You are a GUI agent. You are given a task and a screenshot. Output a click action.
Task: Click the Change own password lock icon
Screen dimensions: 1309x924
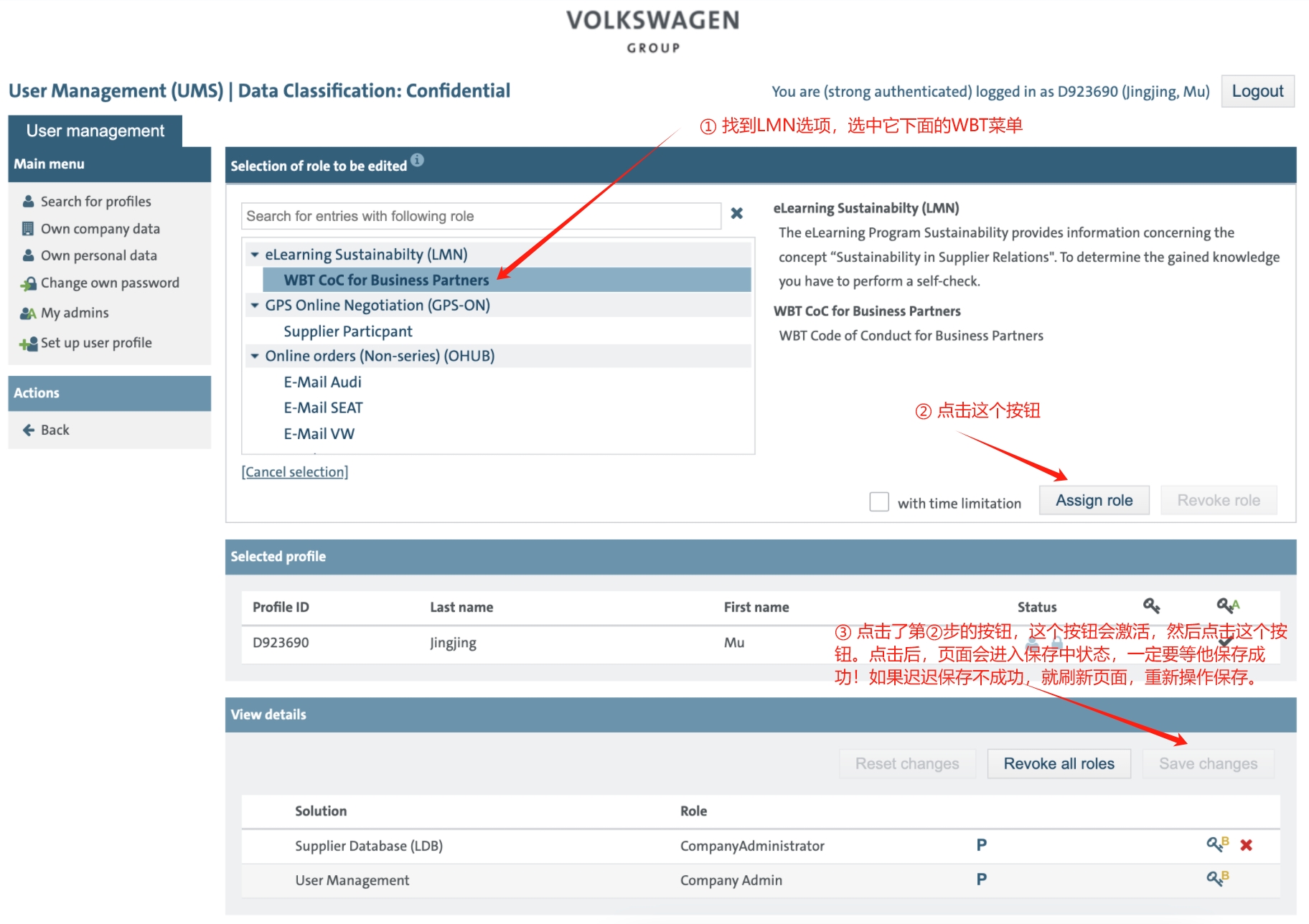point(28,283)
